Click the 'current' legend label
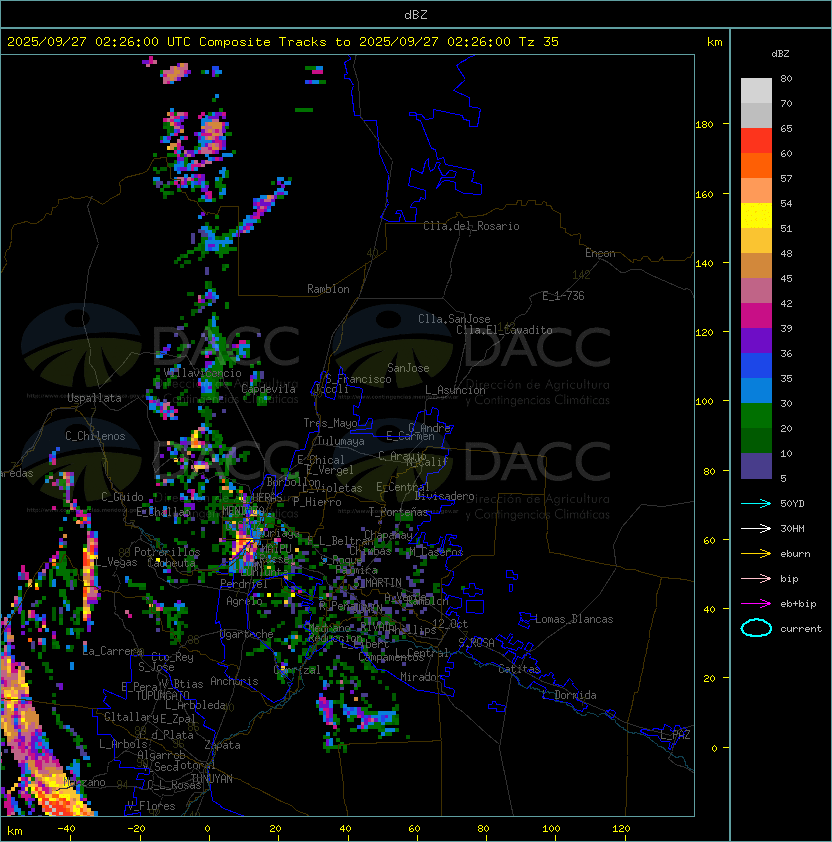832x842 pixels. coord(801,629)
